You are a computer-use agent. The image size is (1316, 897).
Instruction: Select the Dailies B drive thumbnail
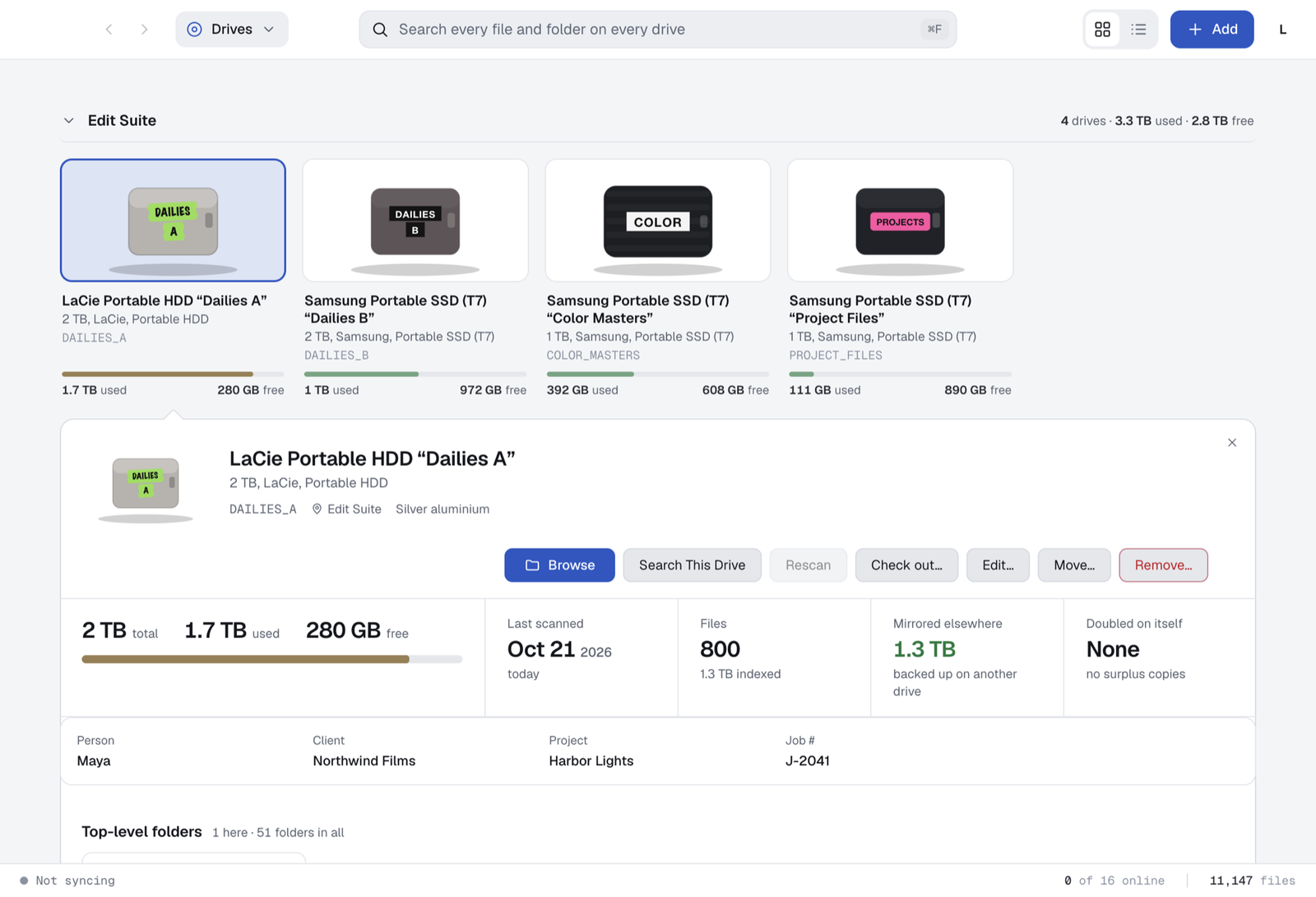pyautogui.click(x=415, y=221)
